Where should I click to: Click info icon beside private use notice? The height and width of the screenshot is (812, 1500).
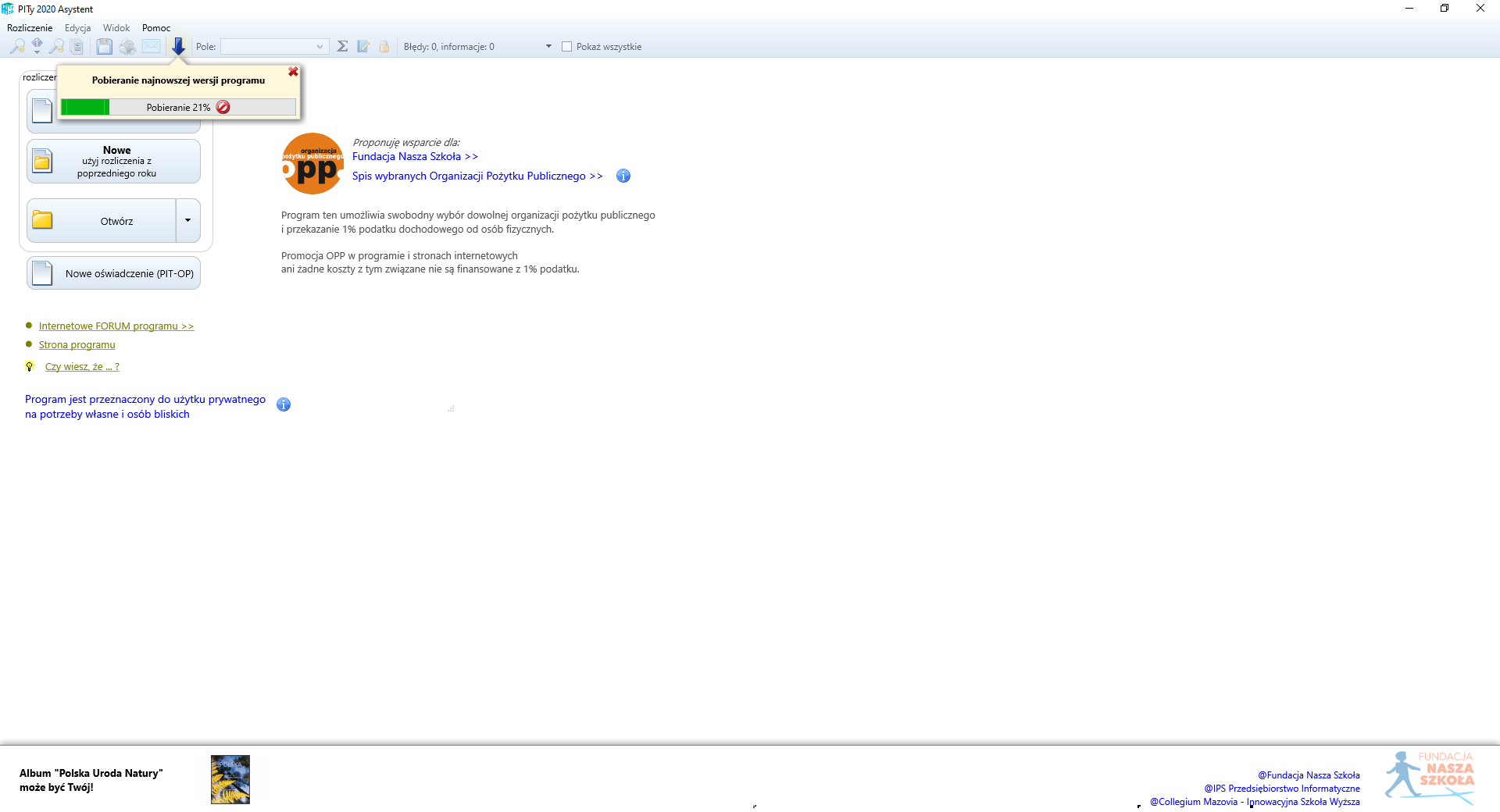tap(284, 404)
